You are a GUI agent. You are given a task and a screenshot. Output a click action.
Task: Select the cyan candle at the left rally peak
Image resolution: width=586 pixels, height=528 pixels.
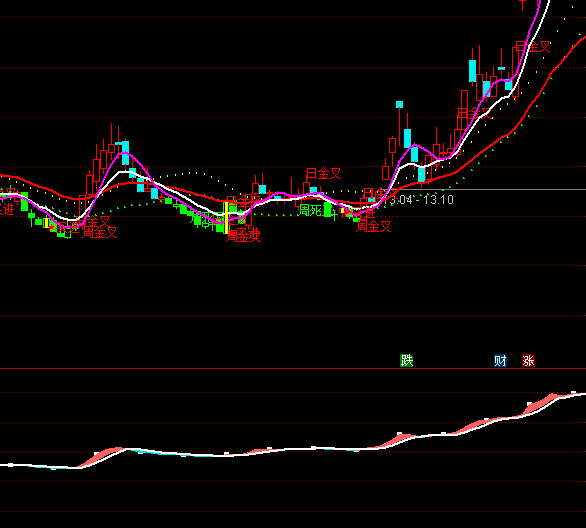125,153
